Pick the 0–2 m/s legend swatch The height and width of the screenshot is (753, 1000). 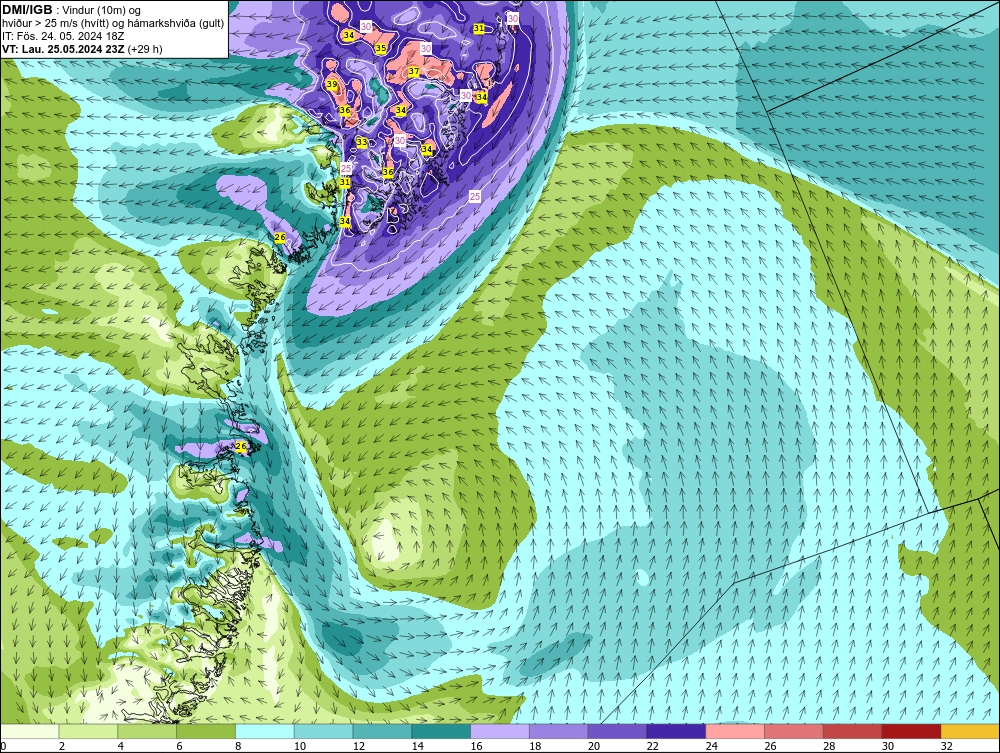tap(29, 731)
